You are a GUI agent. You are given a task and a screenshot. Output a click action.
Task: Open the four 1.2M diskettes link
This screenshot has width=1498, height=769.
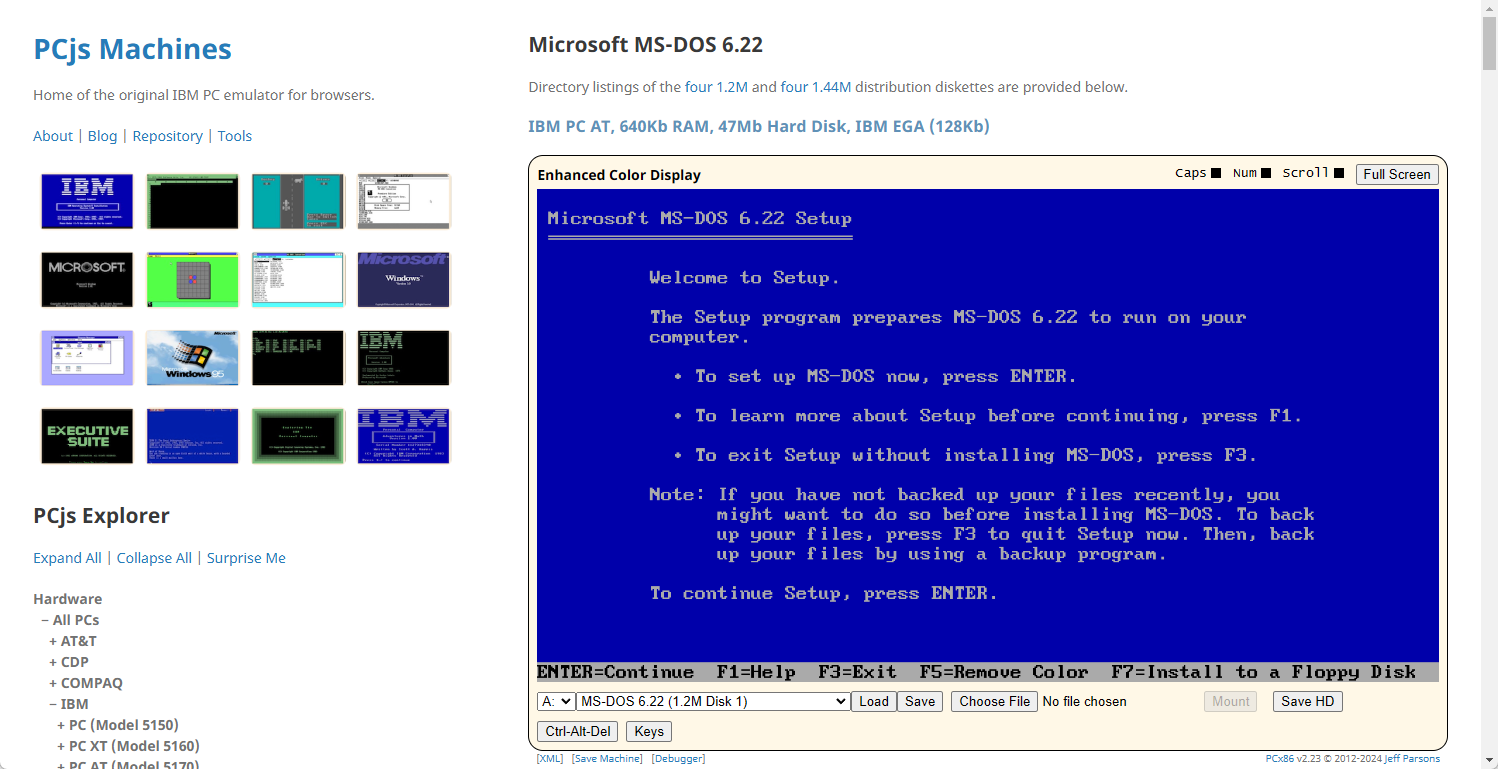tap(716, 87)
